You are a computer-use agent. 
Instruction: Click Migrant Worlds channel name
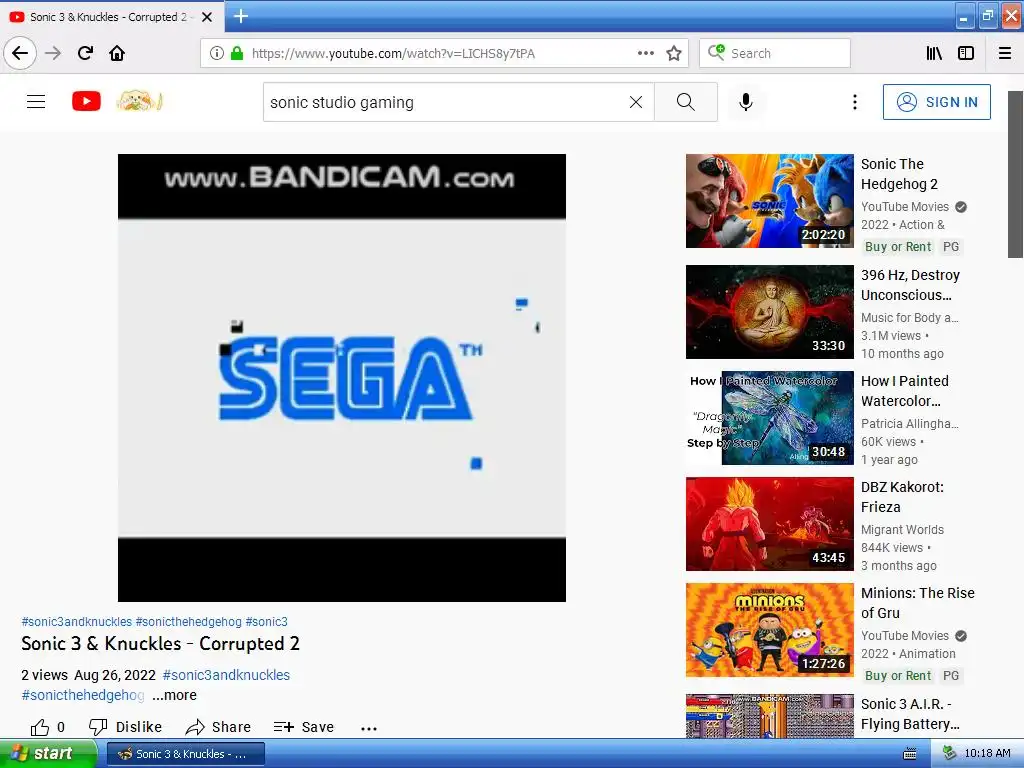click(902, 530)
